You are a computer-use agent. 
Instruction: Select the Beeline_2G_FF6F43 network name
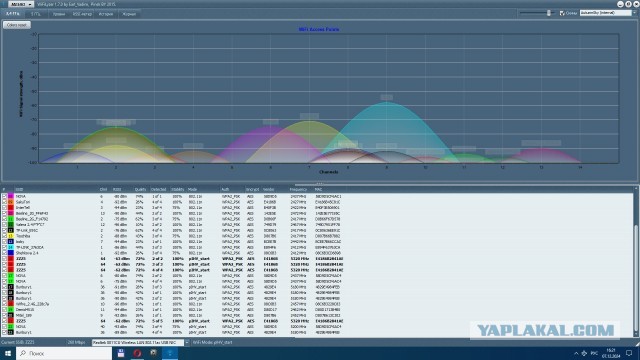(32, 213)
